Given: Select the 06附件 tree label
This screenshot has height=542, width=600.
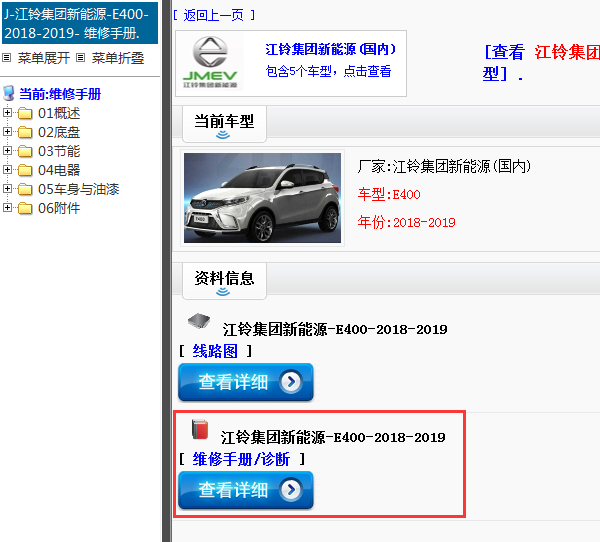Looking at the screenshot, I should [x=59, y=208].
